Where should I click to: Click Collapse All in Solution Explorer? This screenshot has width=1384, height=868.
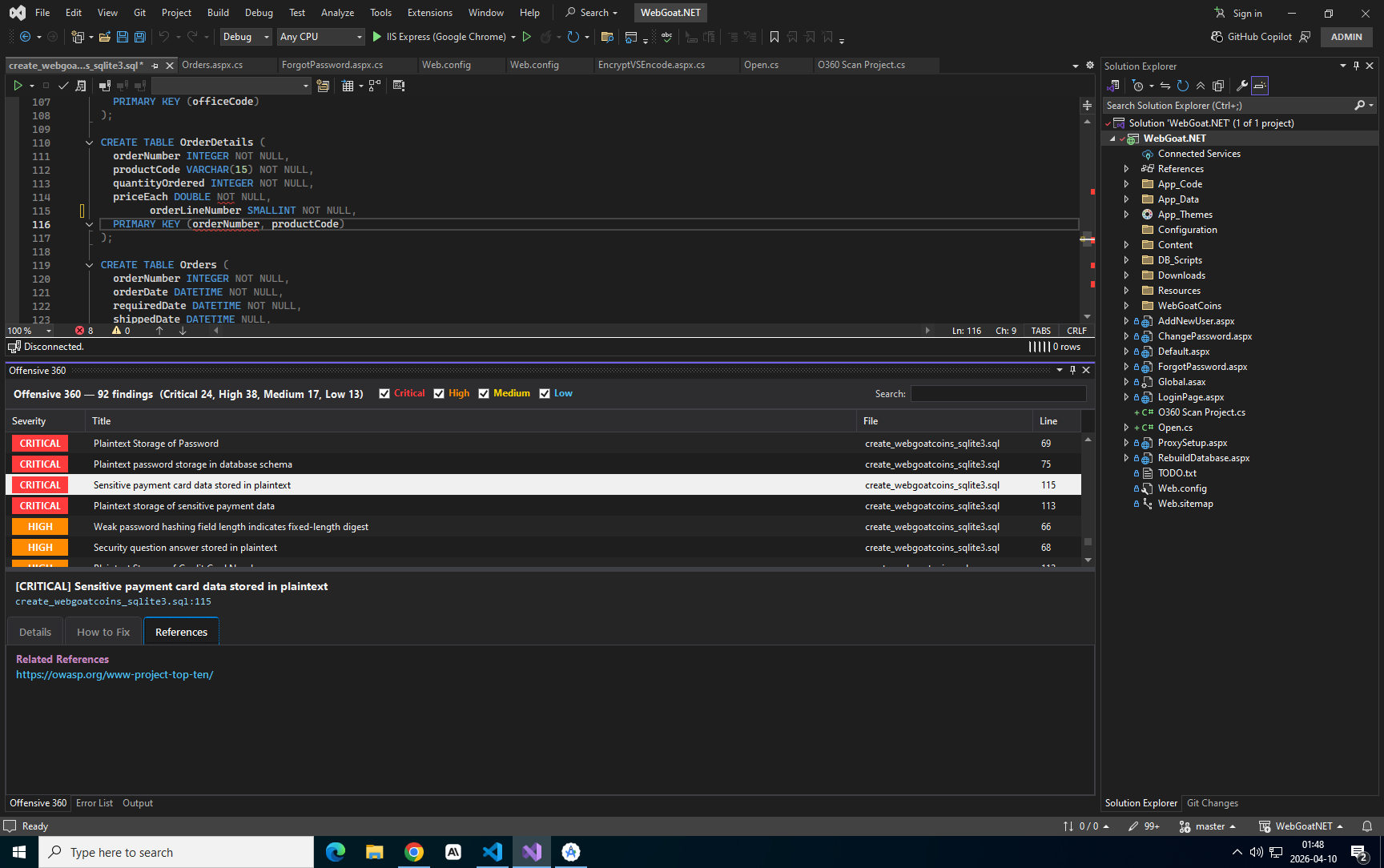click(x=1200, y=86)
